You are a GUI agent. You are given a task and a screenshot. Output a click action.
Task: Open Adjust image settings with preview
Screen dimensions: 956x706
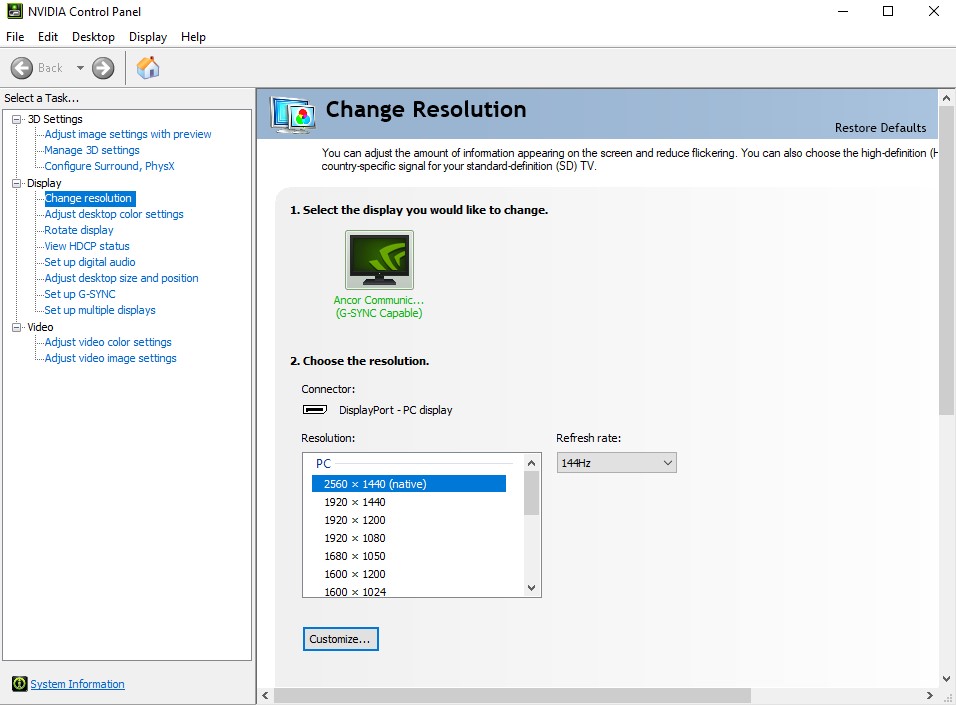pos(127,134)
